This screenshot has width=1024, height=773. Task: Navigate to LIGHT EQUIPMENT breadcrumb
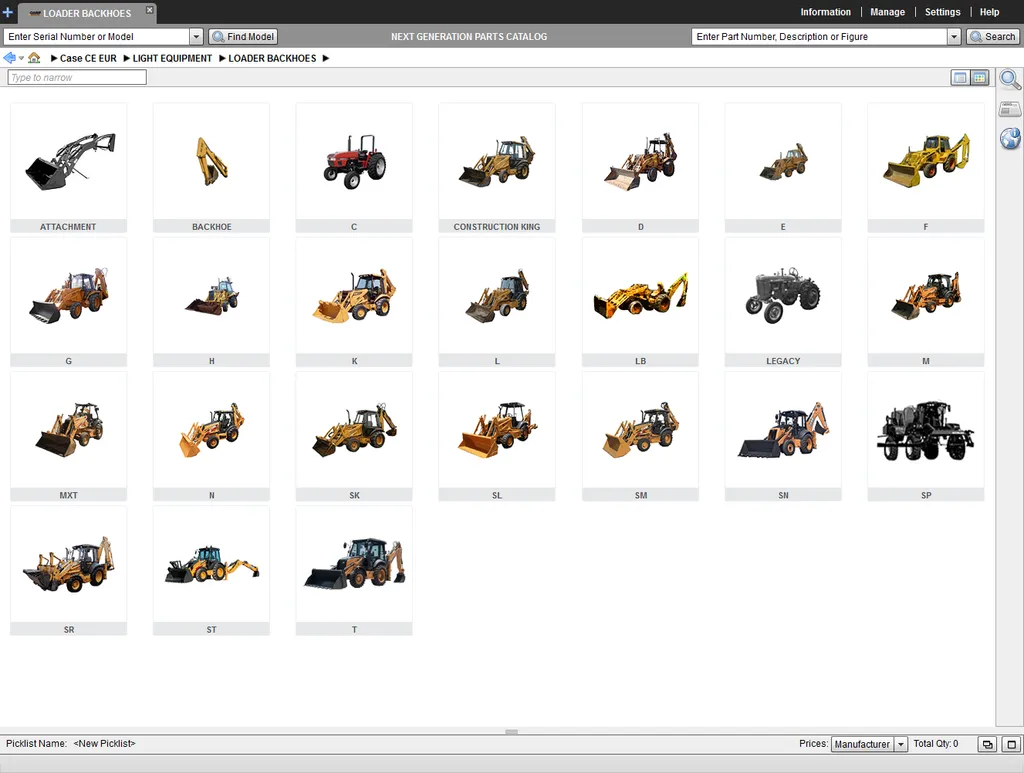(172, 58)
